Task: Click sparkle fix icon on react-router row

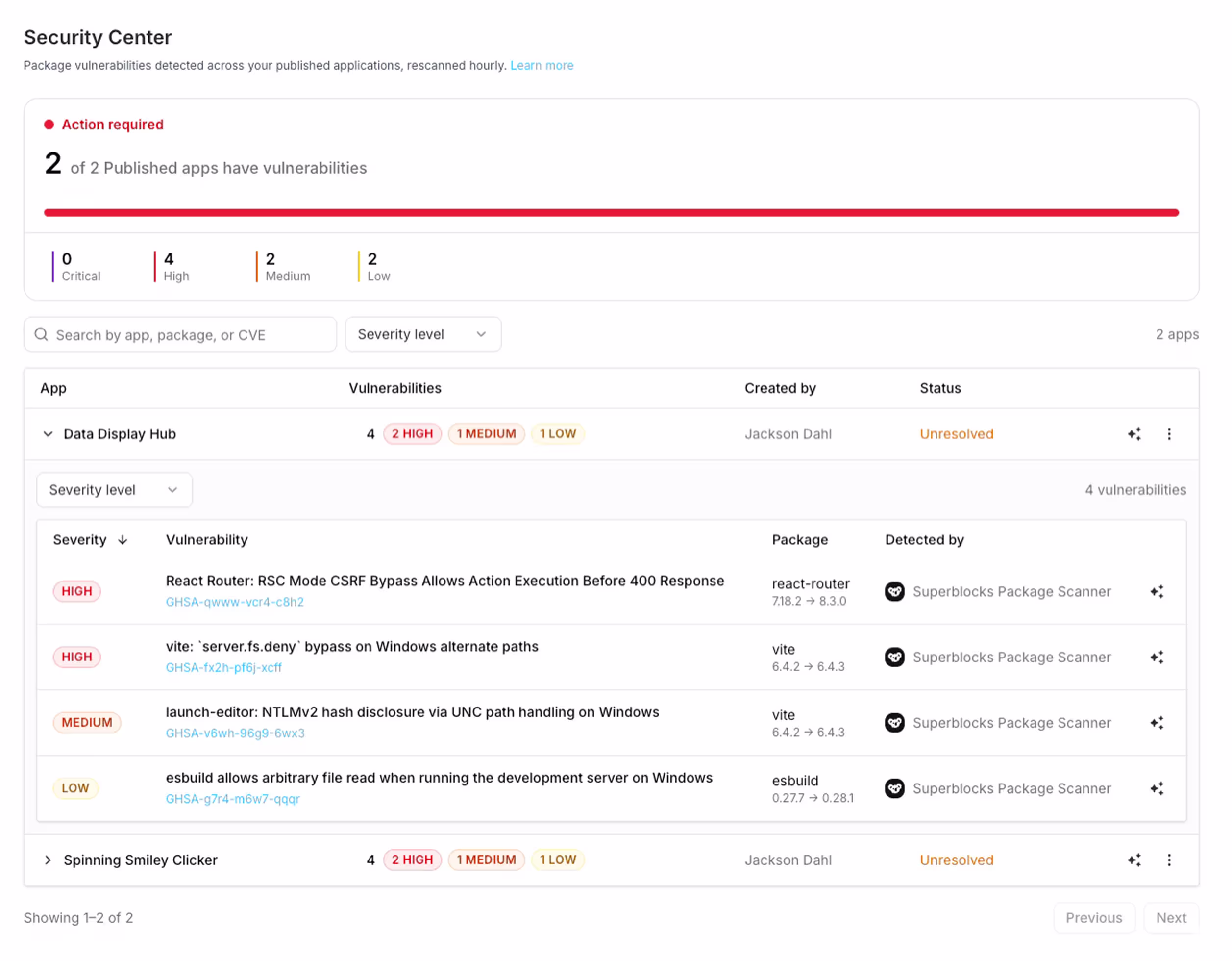Action: click(1157, 591)
